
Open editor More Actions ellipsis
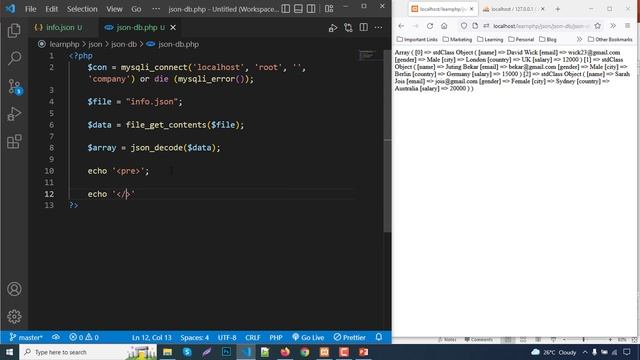coord(378,28)
